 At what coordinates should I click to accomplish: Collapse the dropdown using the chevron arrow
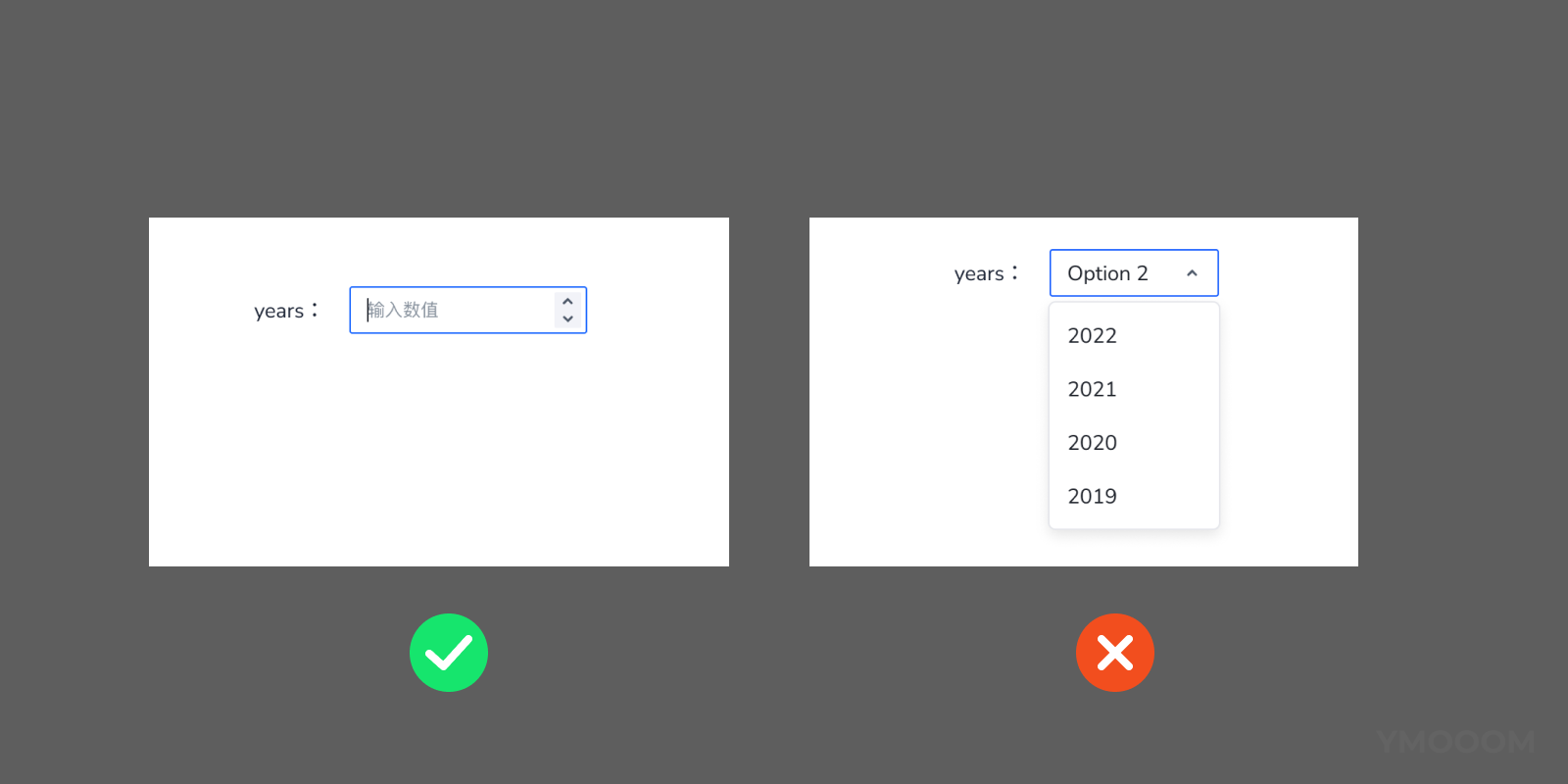[x=1192, y=273]
